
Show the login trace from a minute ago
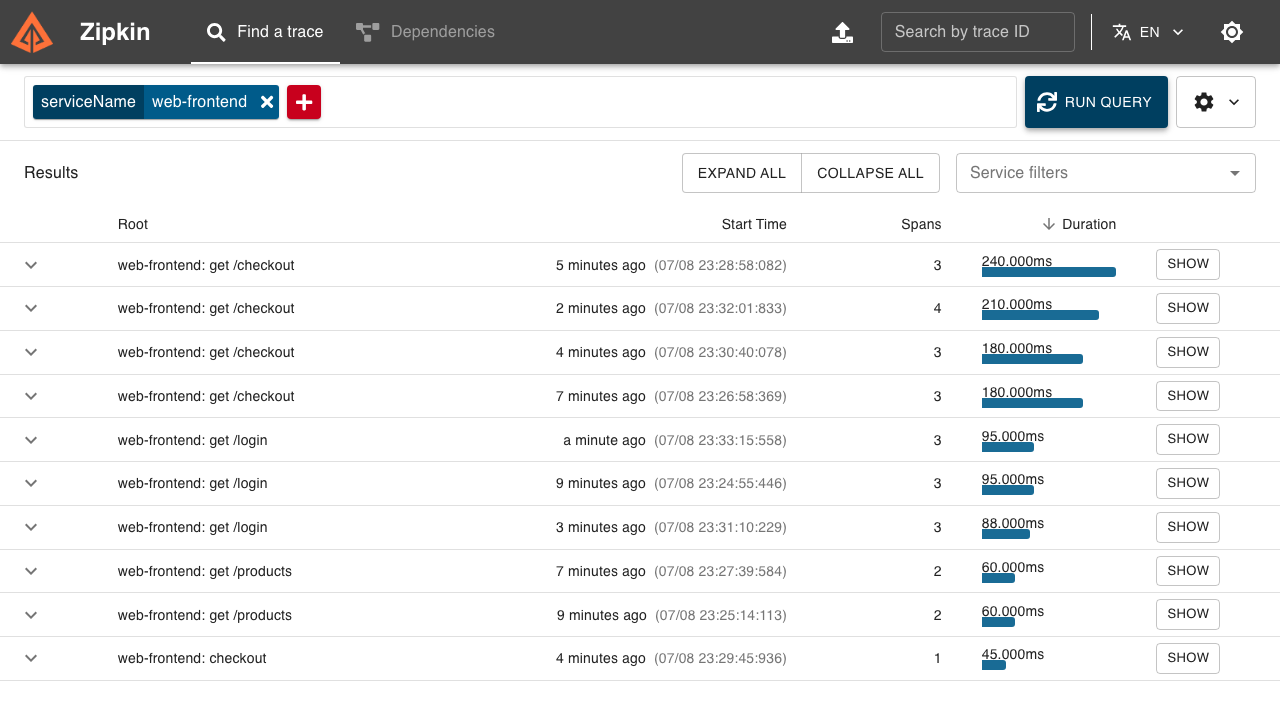coord(1188,439)
